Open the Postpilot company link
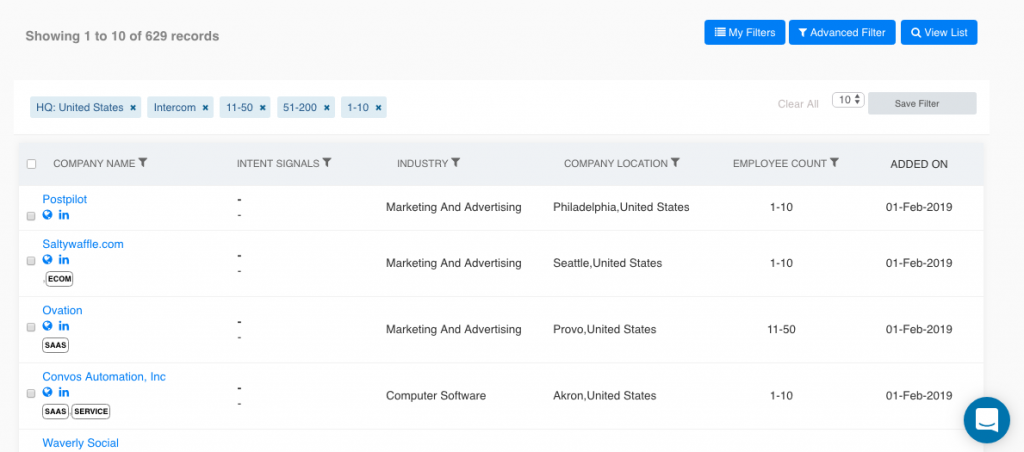The width and height of the screenshot is (1024, 452). [65, 199]
